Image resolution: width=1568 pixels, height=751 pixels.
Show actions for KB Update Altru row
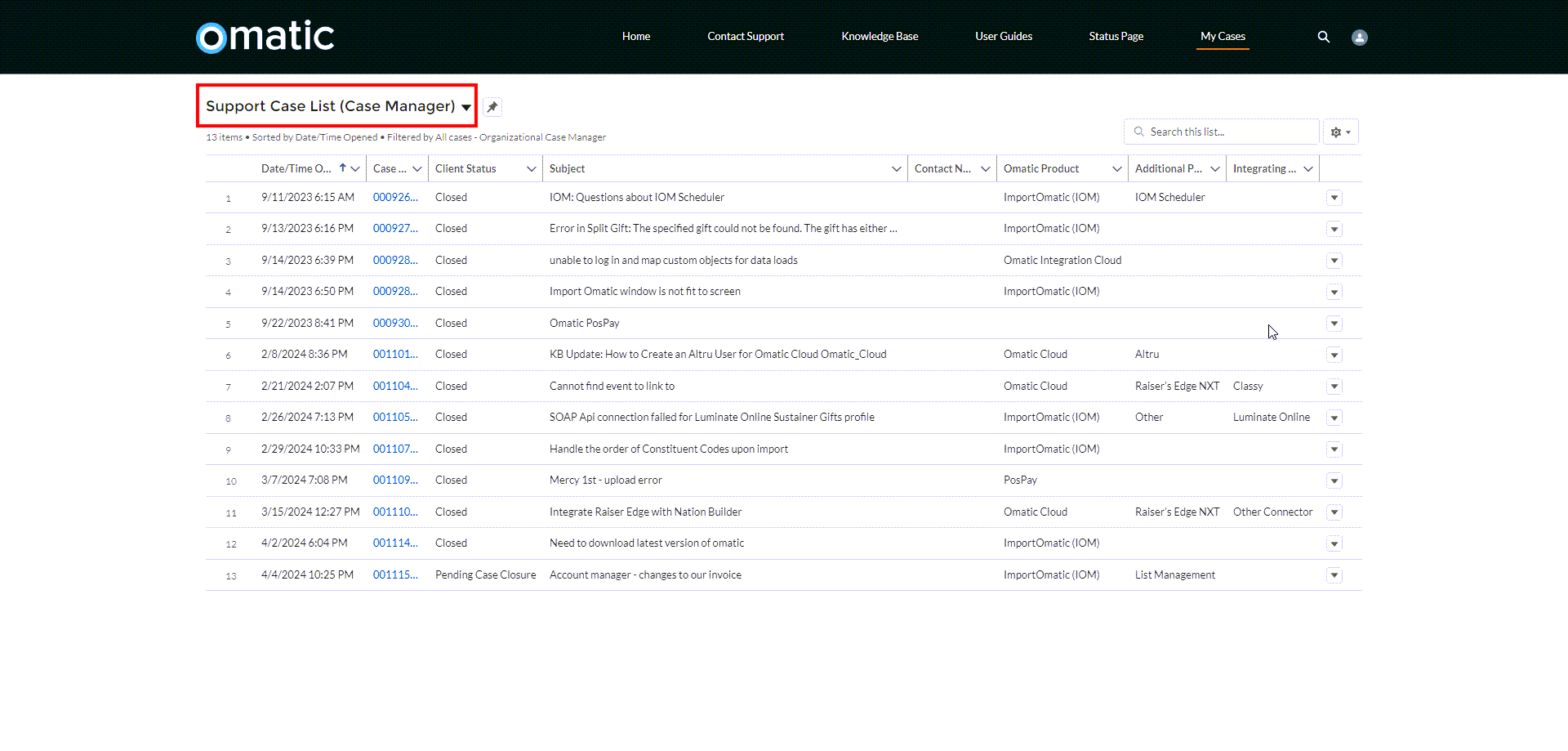coord(1334,355)
